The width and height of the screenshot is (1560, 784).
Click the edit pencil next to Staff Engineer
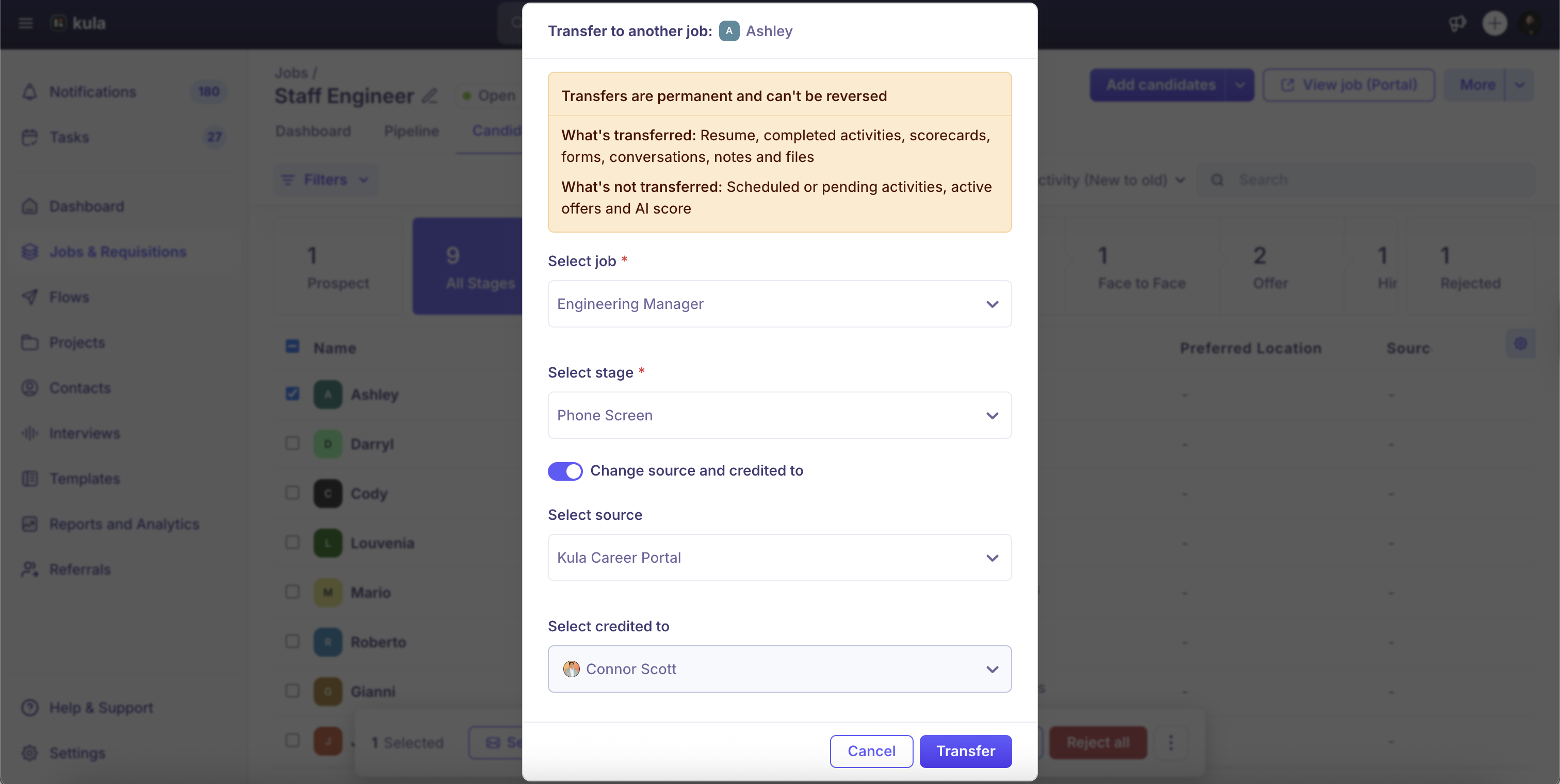point(429,95)
